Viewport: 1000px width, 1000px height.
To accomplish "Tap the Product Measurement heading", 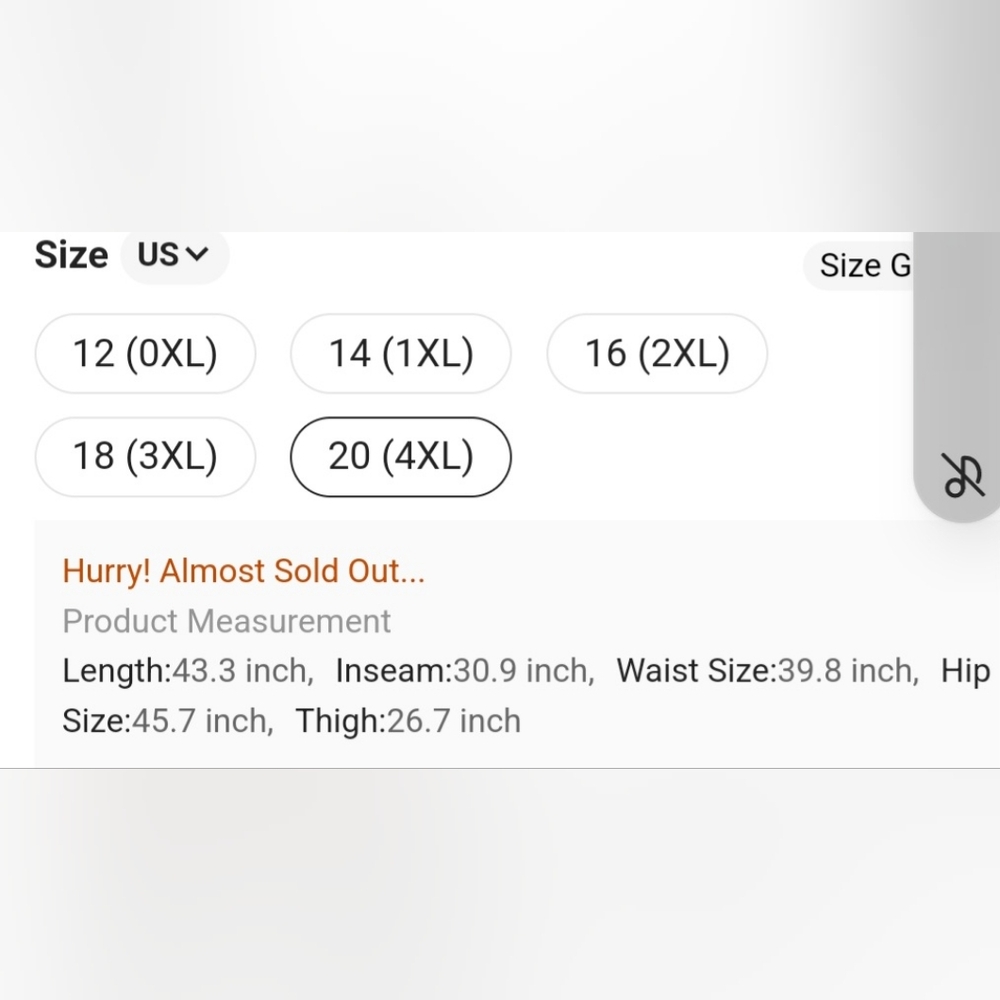I will click(226, 621).
